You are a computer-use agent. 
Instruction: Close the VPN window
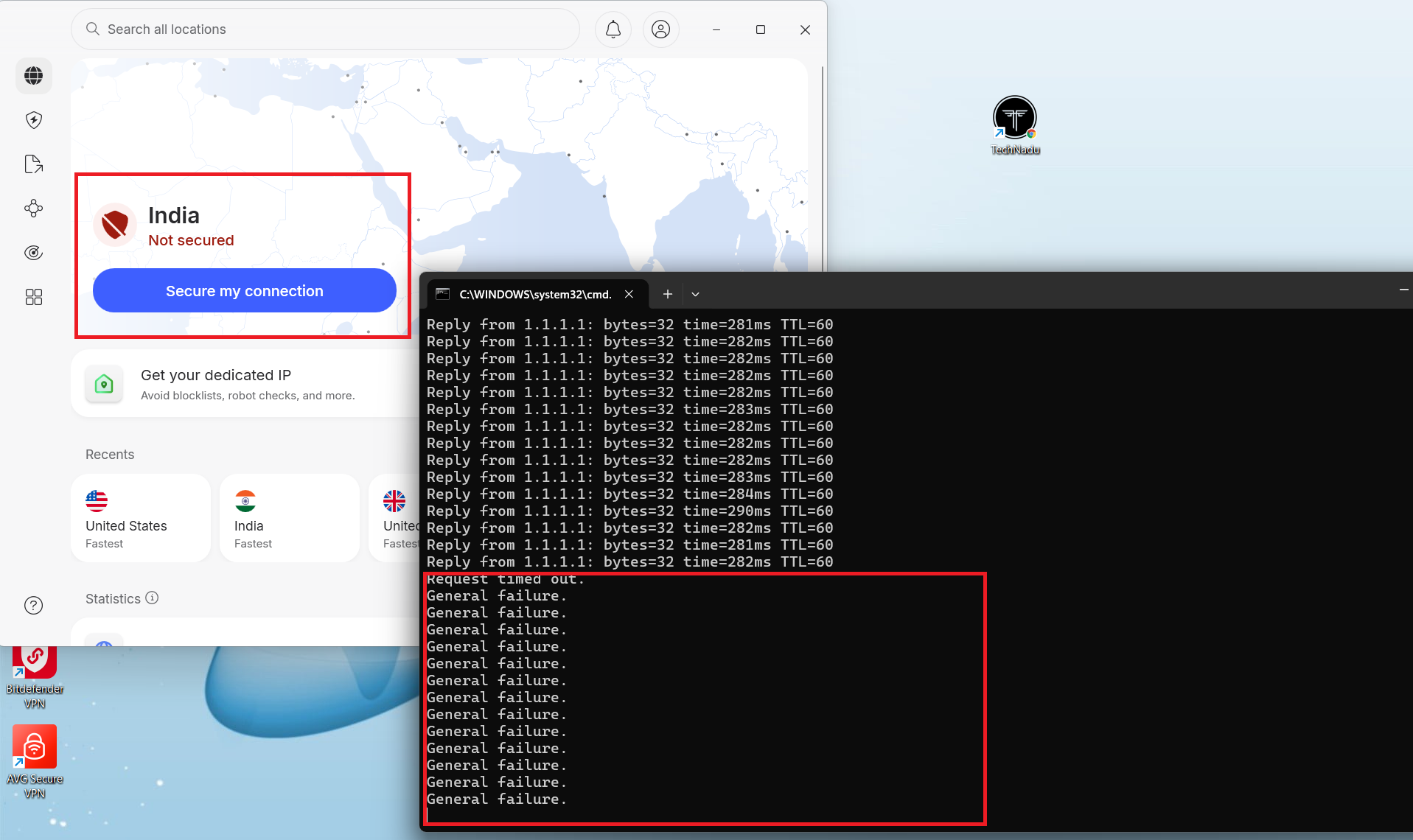click(805, 29)
